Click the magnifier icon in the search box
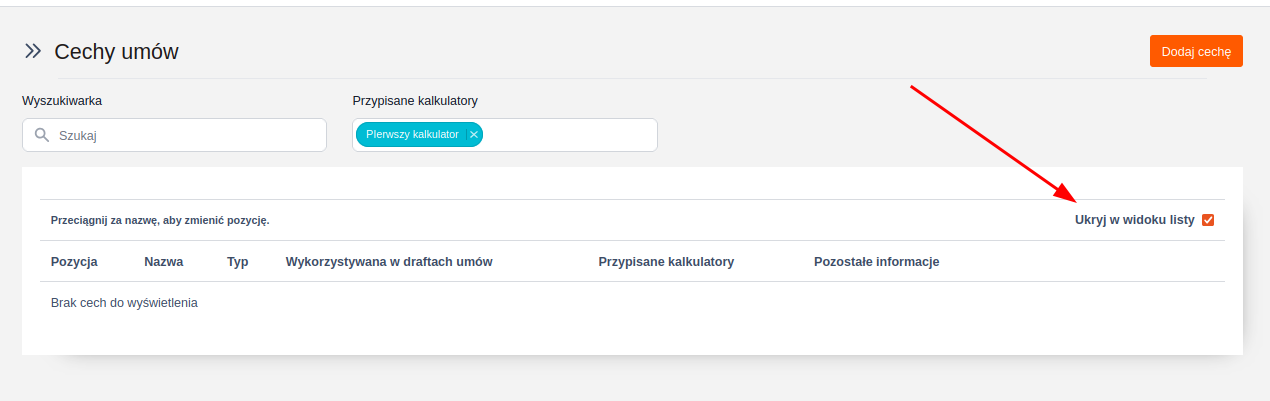The width and height of the screenshot is (1270, 401). pyautogui.click(x=41, y=134)
